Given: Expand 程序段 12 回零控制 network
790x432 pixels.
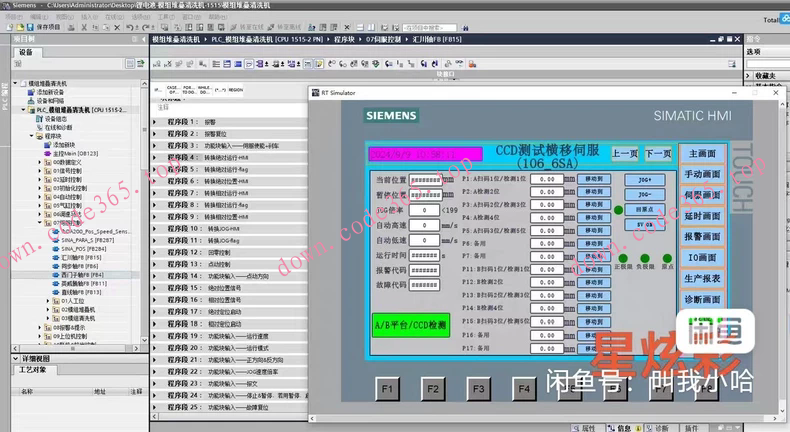Looking at the screenshot, I should click(155, 253).
